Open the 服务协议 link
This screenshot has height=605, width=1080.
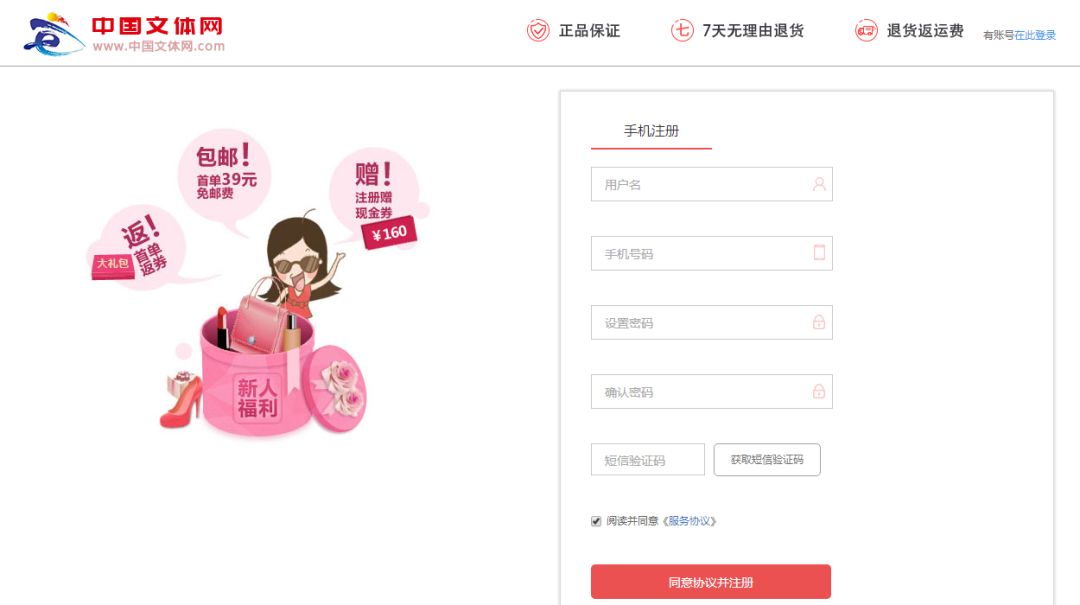tap(689, 521)
